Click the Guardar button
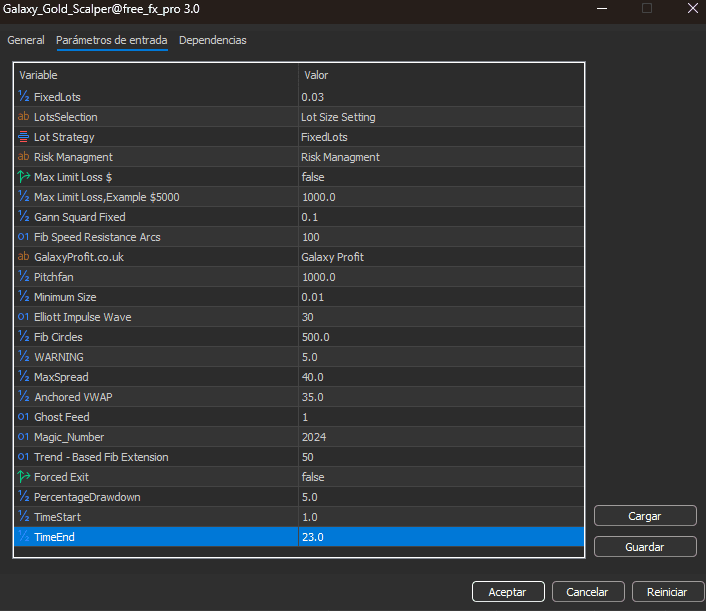Viewport: 706px width, 611px height. 644,546
